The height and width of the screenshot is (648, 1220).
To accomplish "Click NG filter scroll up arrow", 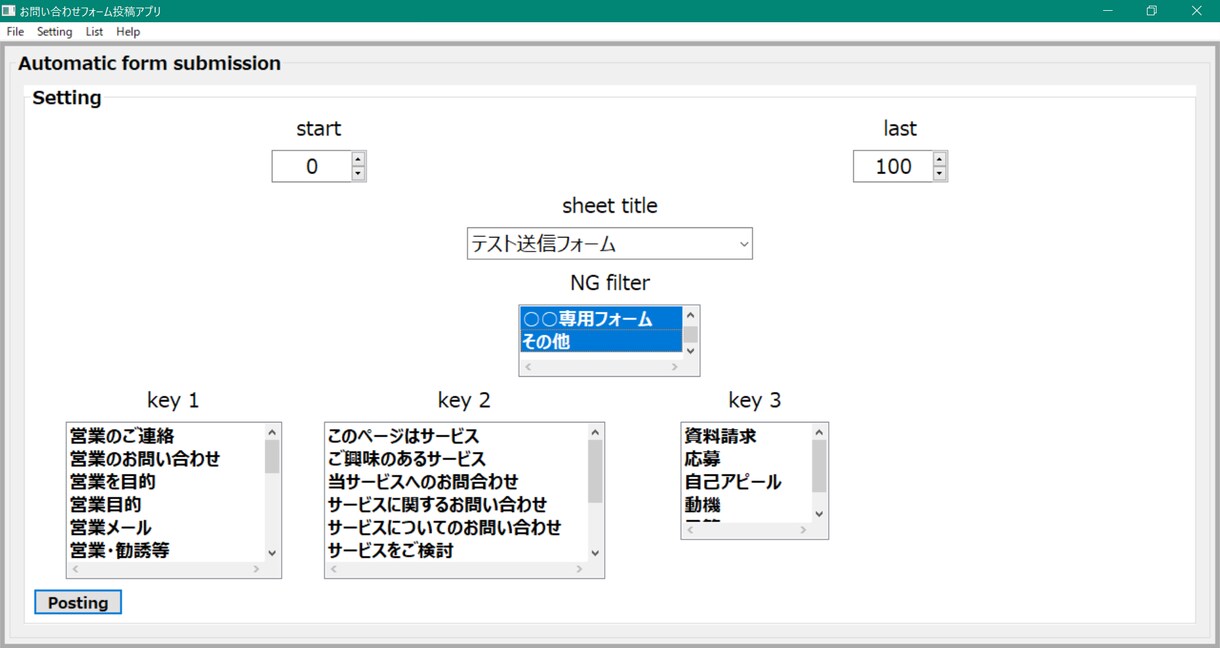I will click(690, 314).
